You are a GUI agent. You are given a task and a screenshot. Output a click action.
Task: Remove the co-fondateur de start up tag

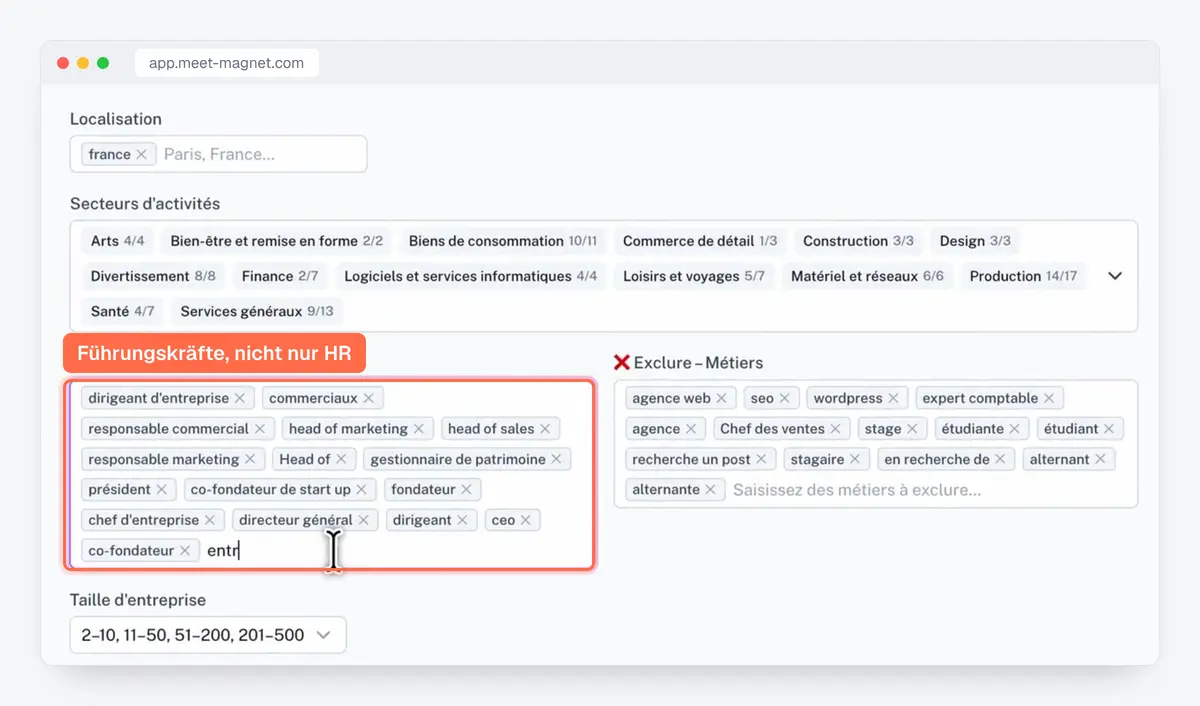click(x=362, y=489)
